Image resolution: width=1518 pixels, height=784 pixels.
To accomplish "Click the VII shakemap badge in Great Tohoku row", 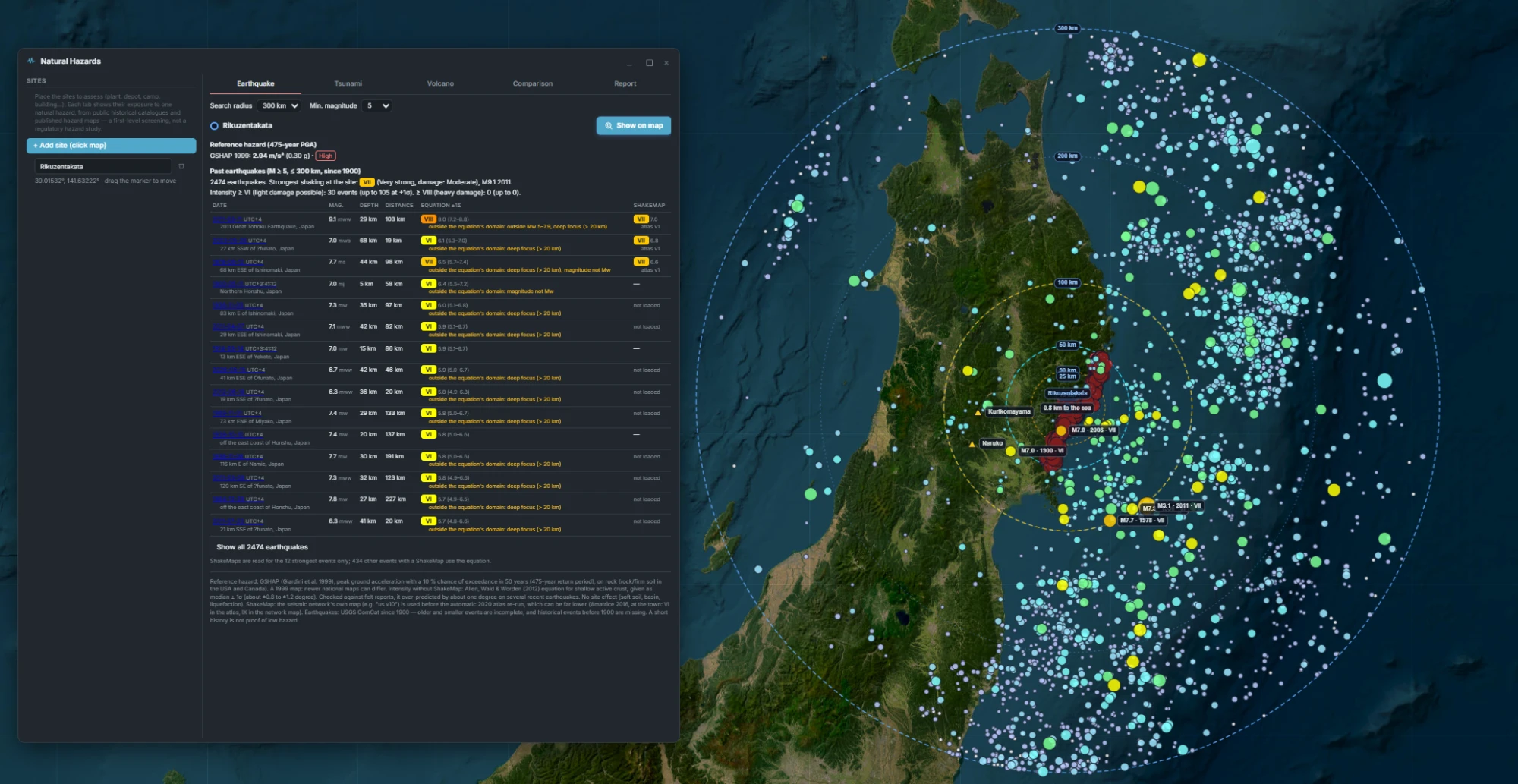I will (x=641, y=219).
